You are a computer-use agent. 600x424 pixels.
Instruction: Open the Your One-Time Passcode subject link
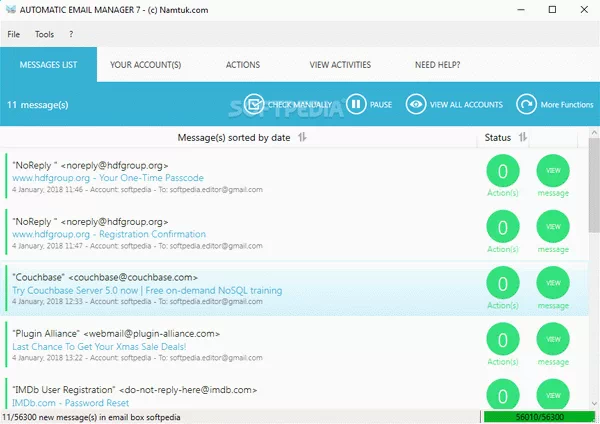tap(108, 178)
